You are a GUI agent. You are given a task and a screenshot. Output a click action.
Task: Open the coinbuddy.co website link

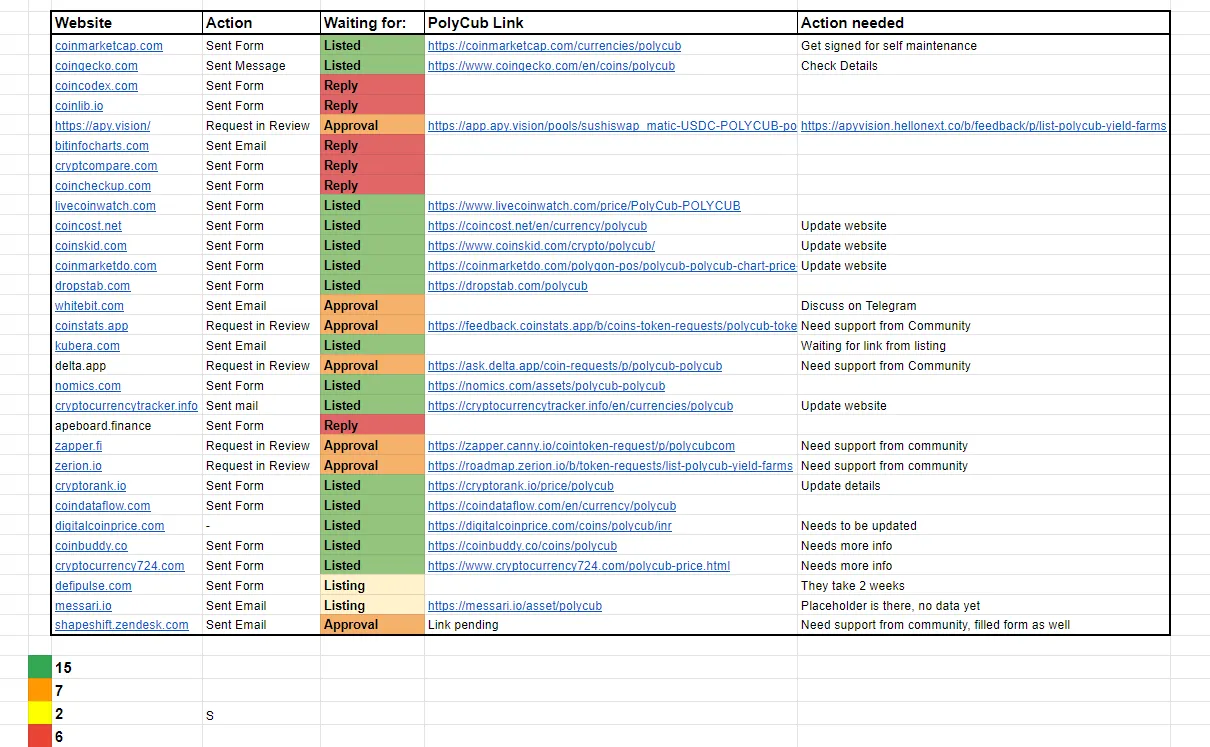91,546
